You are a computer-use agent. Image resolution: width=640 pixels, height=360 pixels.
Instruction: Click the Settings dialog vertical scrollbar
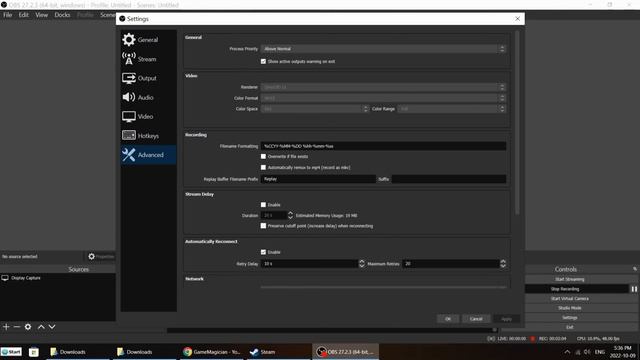point(517,122)
